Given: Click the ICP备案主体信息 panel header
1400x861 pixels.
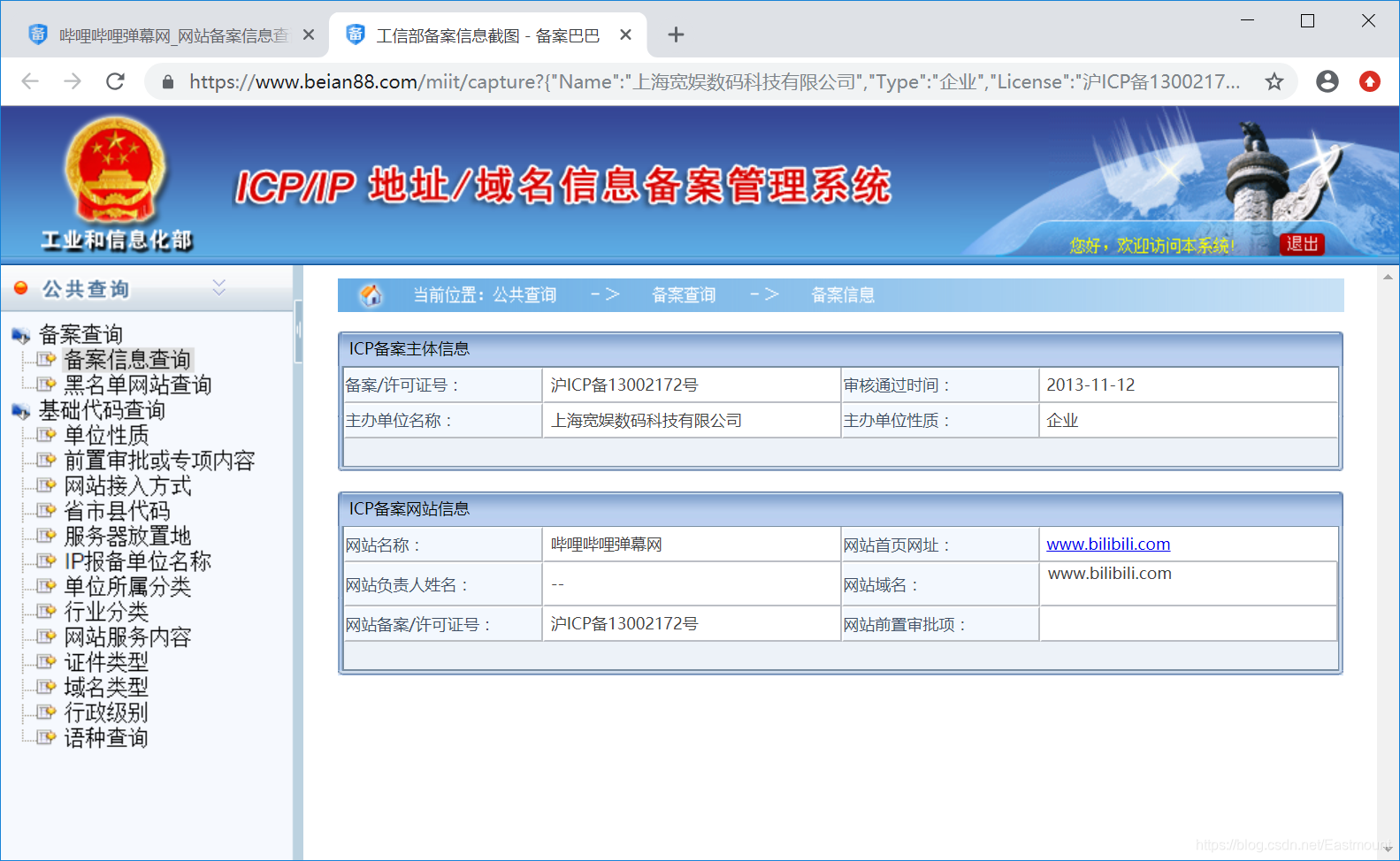Looking at the screenshot, I should tap(840, 349).
